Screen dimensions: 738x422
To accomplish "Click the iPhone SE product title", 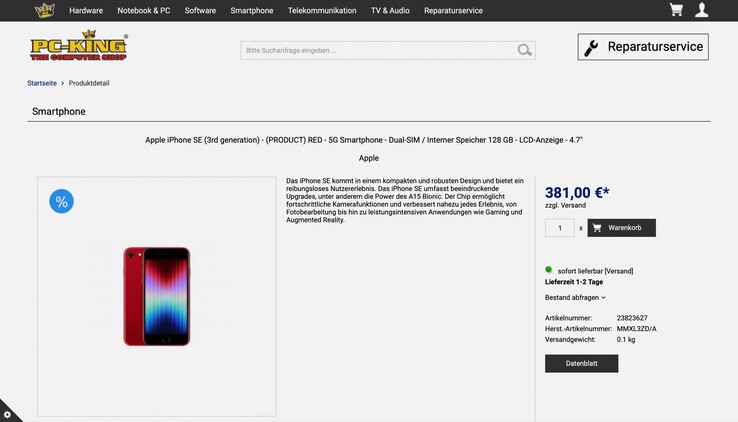I will (x=364, y=140).
